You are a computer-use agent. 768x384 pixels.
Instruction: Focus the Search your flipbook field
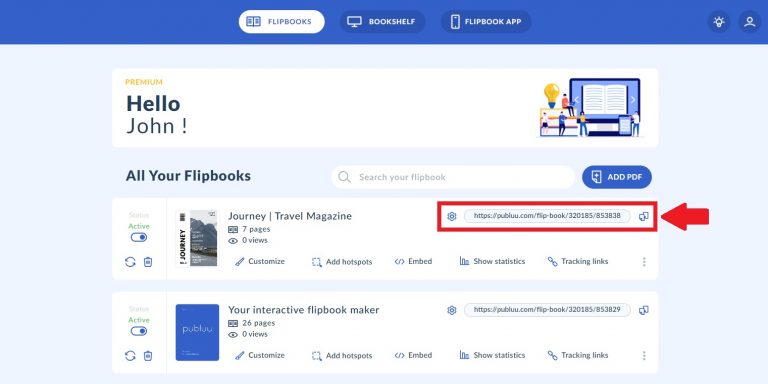tap(453, 177)
